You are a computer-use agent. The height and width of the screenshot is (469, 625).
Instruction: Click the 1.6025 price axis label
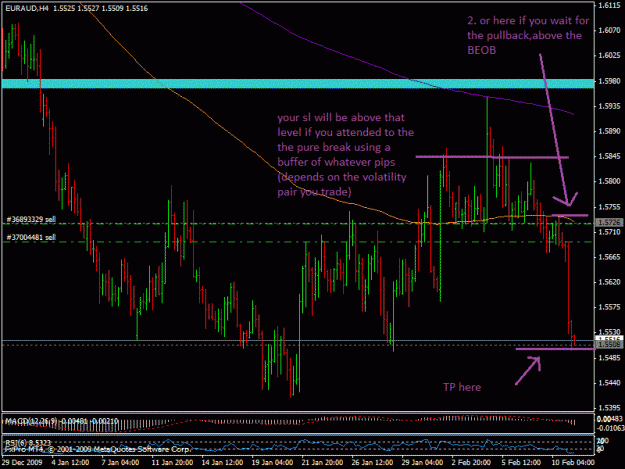click(609, 55)
